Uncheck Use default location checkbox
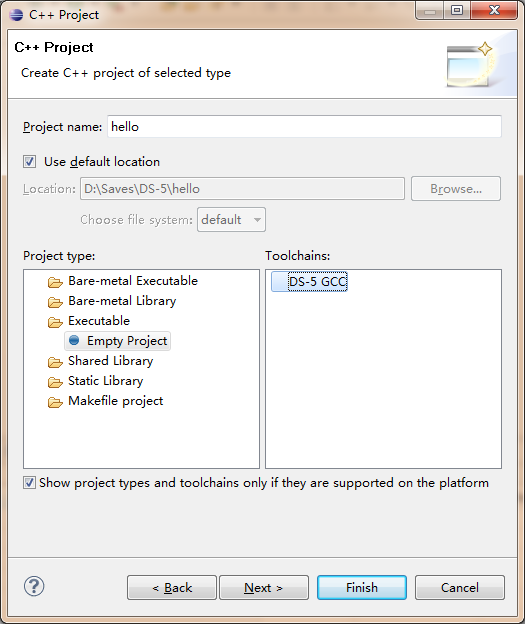 pyautogui.click(x=29, y=162)
